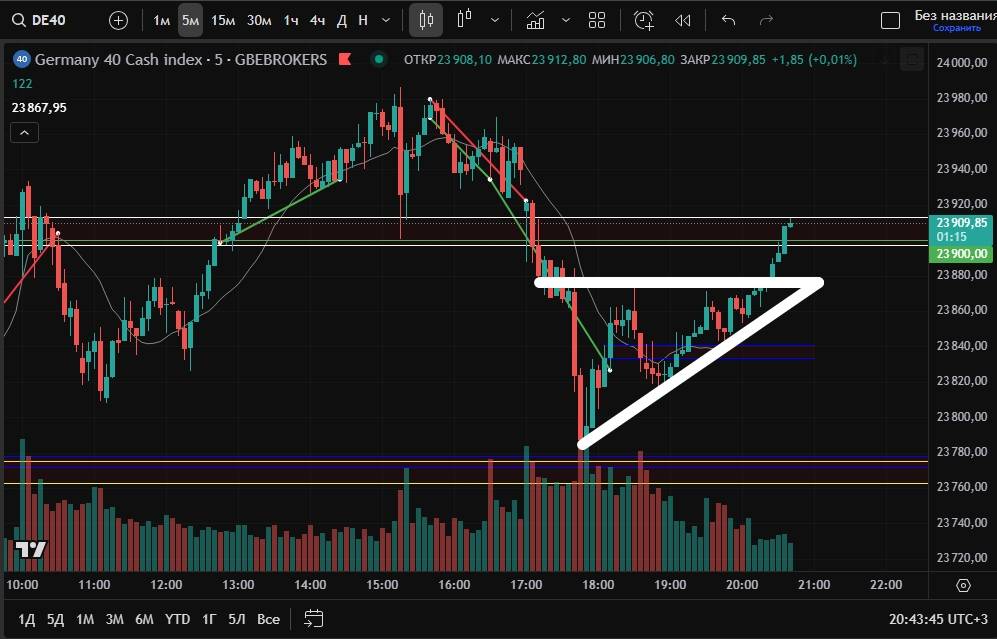Viewport: 997px width, 639px height.
Task: Select the YTD date range
Action: point(177,619)
